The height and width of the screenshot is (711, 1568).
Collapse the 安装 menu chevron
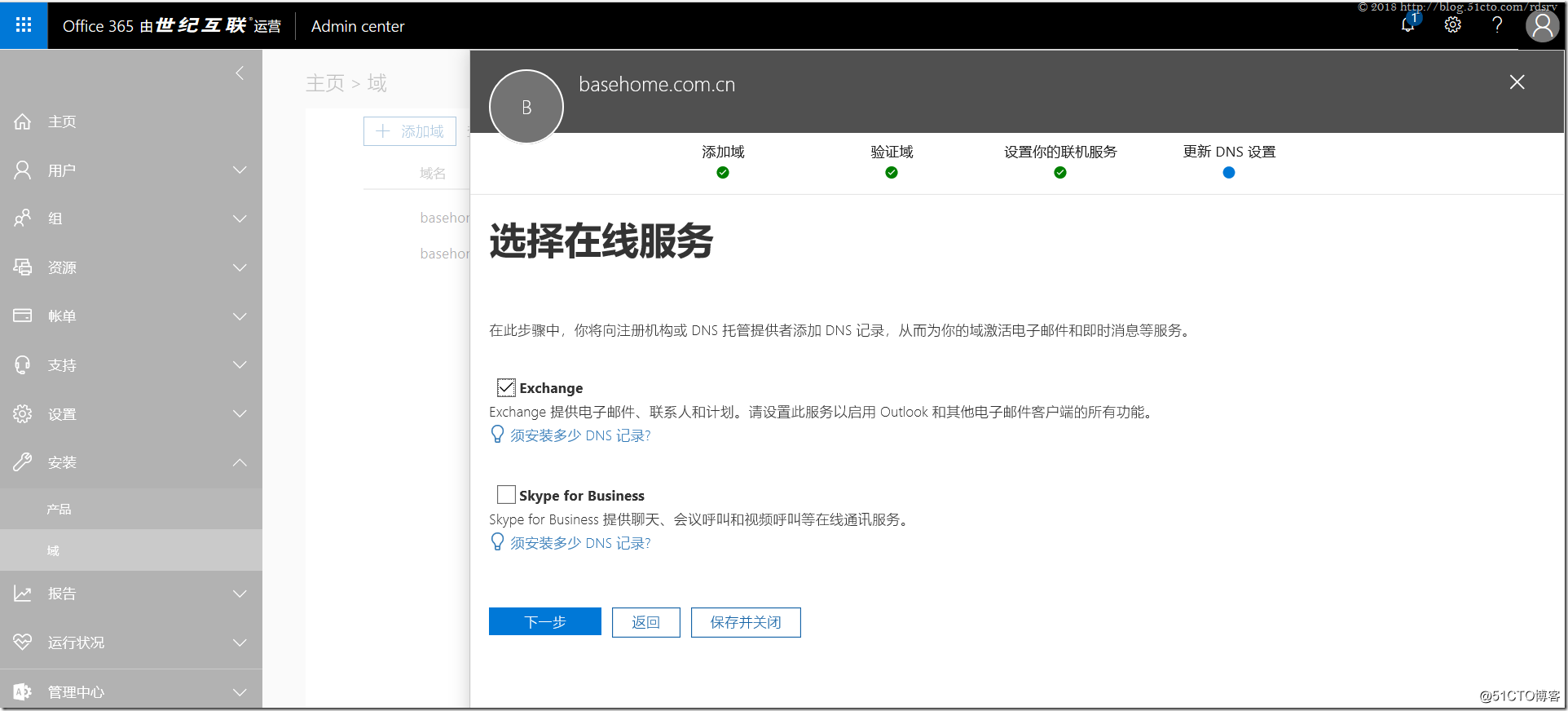[x=240, y=462]
